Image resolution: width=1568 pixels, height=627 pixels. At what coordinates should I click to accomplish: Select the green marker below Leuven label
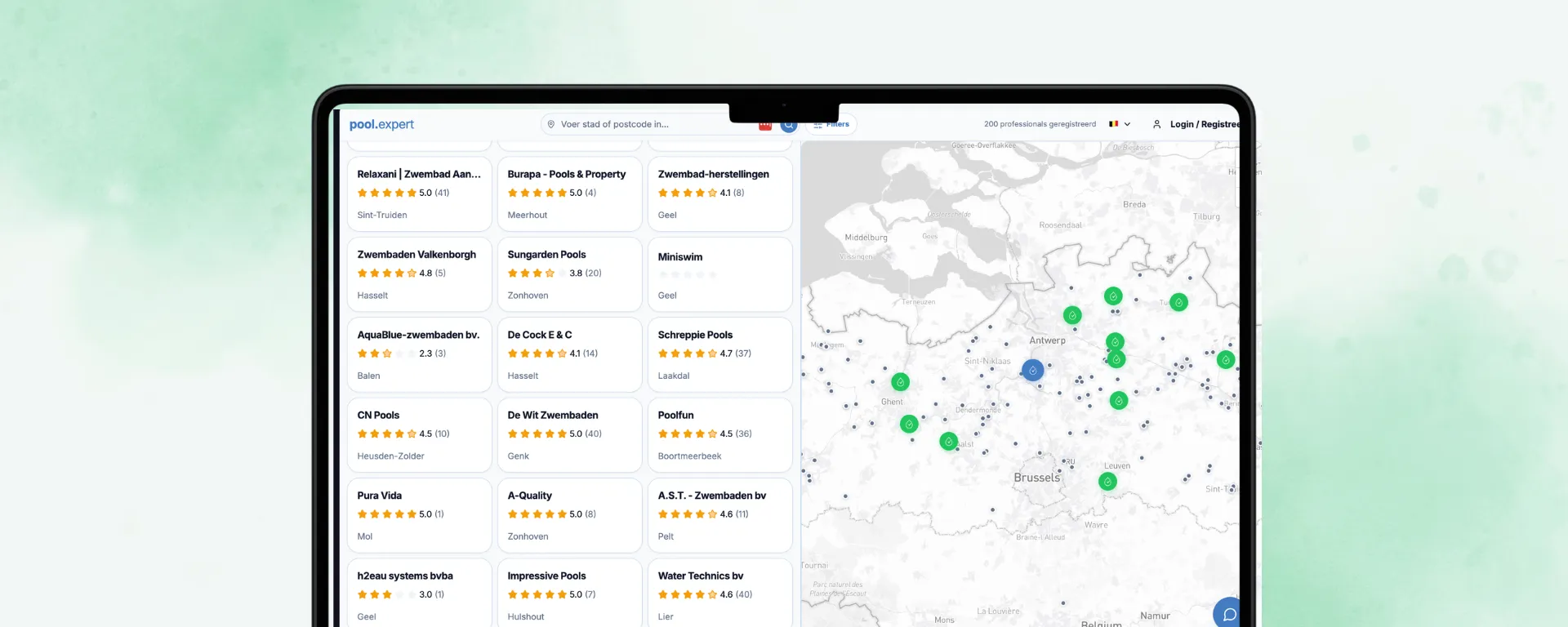pos(1107,482)
